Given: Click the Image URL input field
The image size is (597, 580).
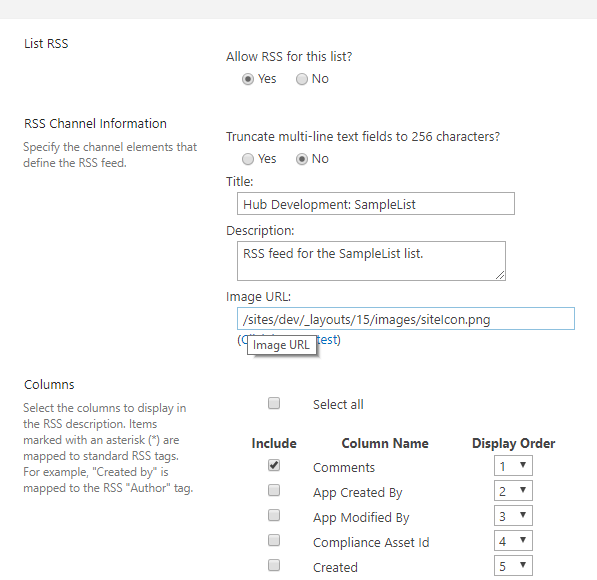Looking at the screenshot, I should point(406,319).
